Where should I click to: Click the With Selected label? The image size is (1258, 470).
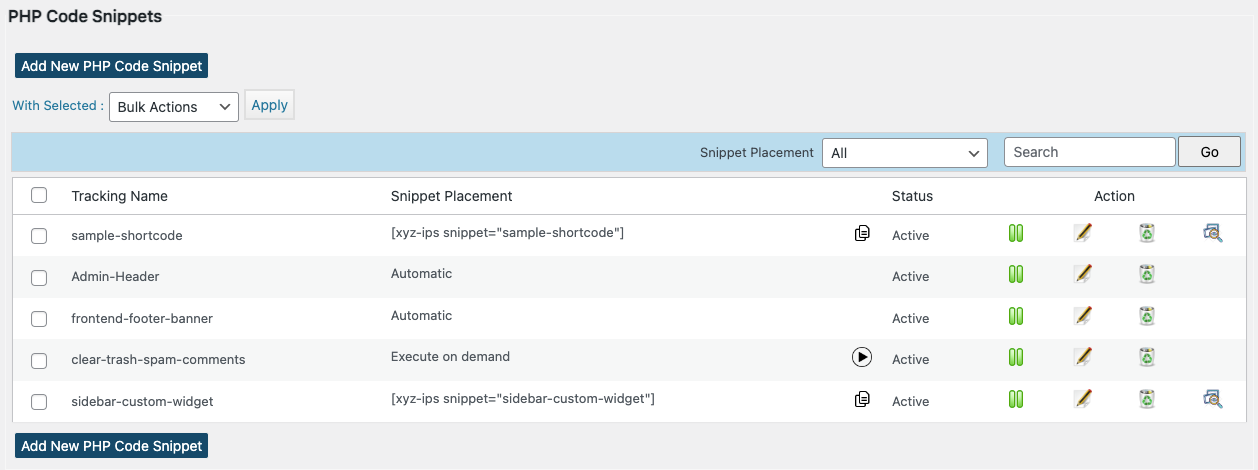[x=58, y=105]
